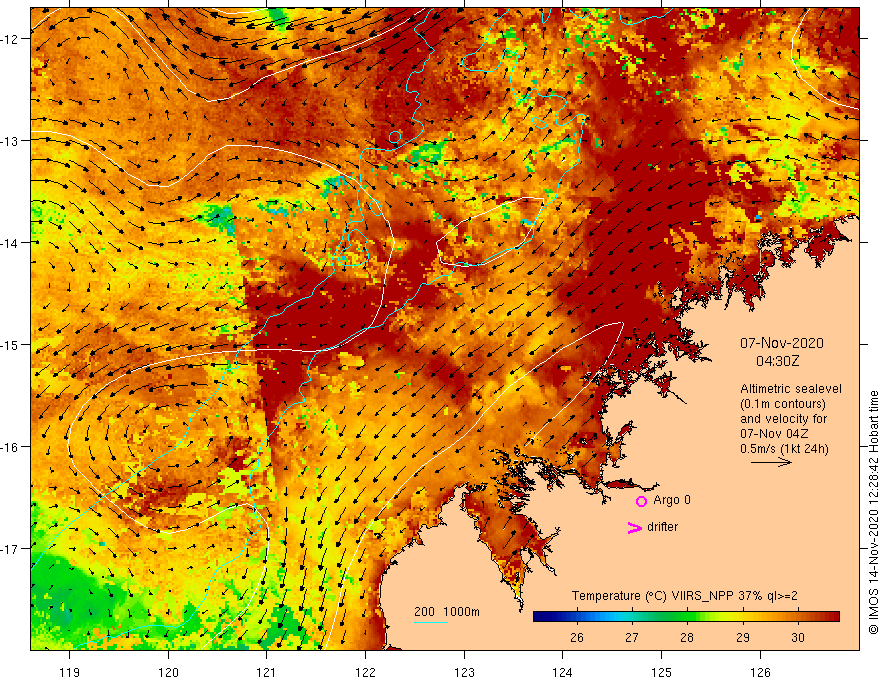Click the magenta drifter legend symbol
880x680 pixels.
634,527
